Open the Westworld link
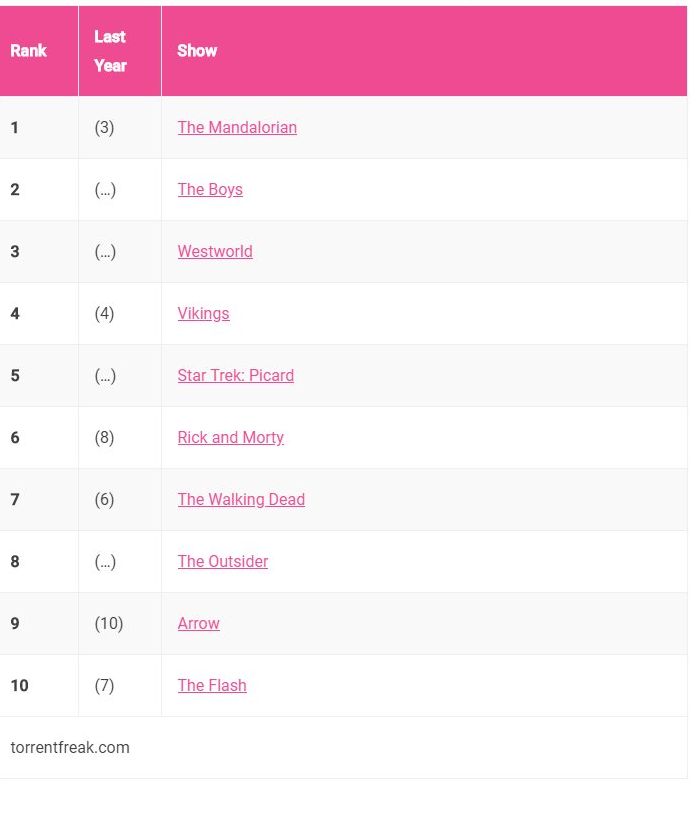 [215, 251]
